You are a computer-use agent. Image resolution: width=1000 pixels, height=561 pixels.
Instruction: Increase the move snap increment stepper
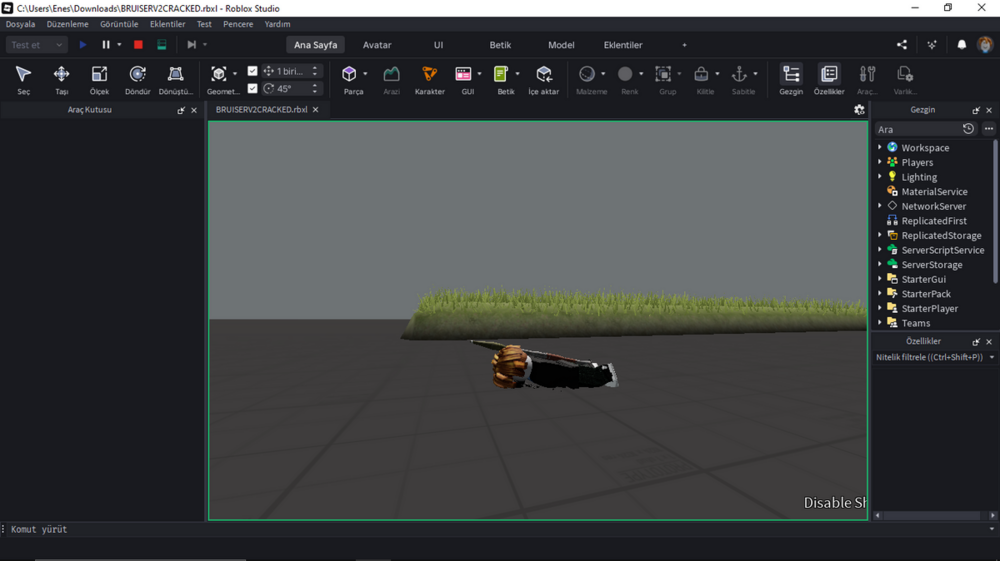point(314,68)
